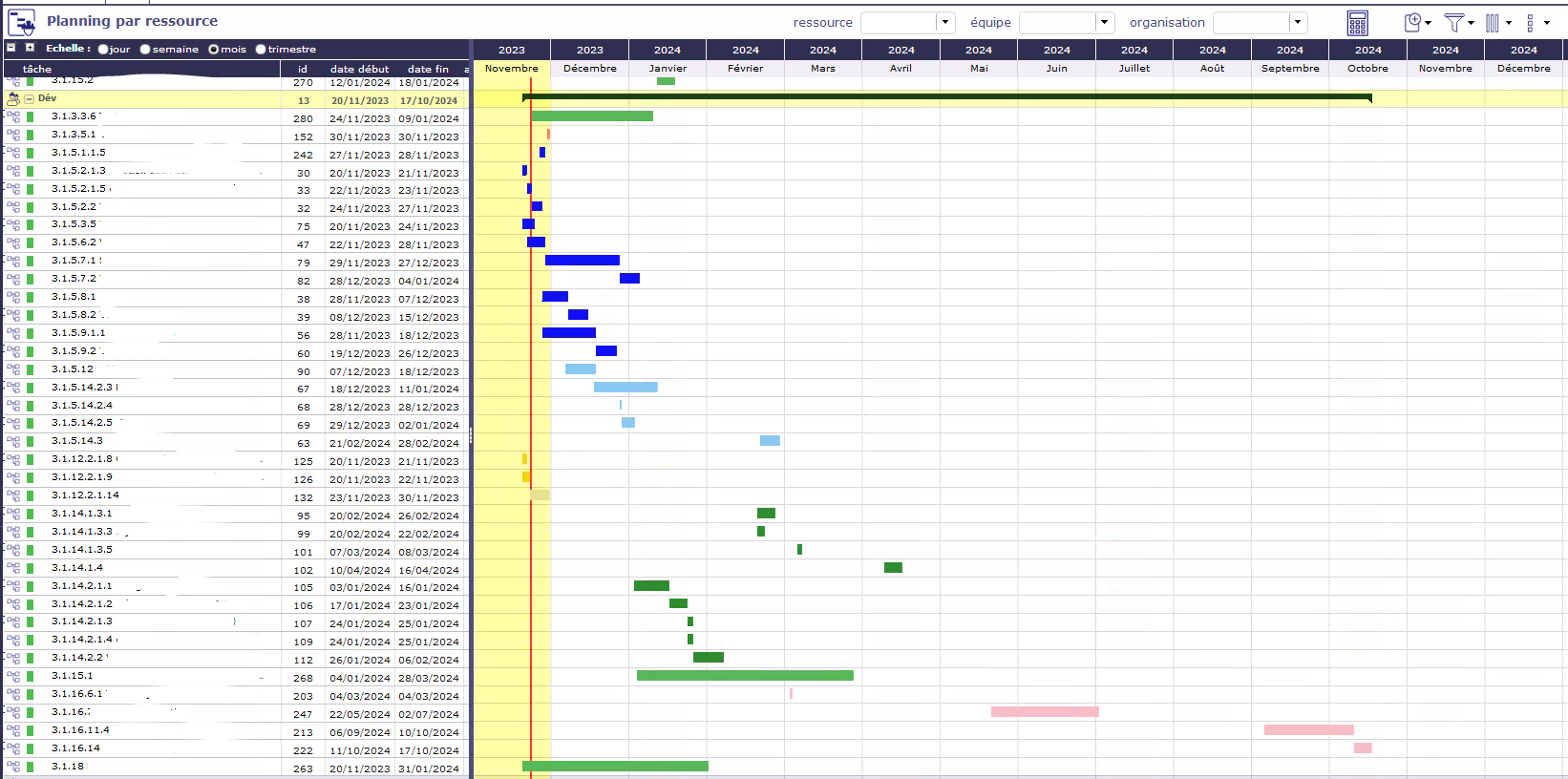The height and width of the screenshot is (779, 1568).
Task: Open the ressource dropdown list
Action: click(x=944, y=23)
